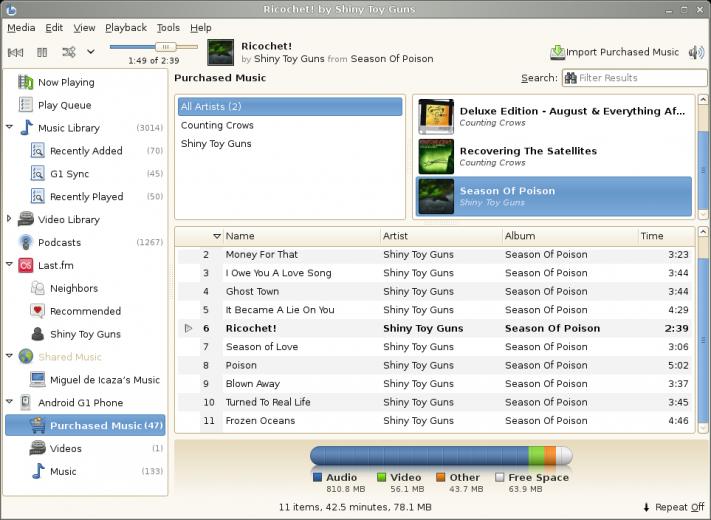
Task: Select track It Became A Lie On You
Action: [434, 310]
